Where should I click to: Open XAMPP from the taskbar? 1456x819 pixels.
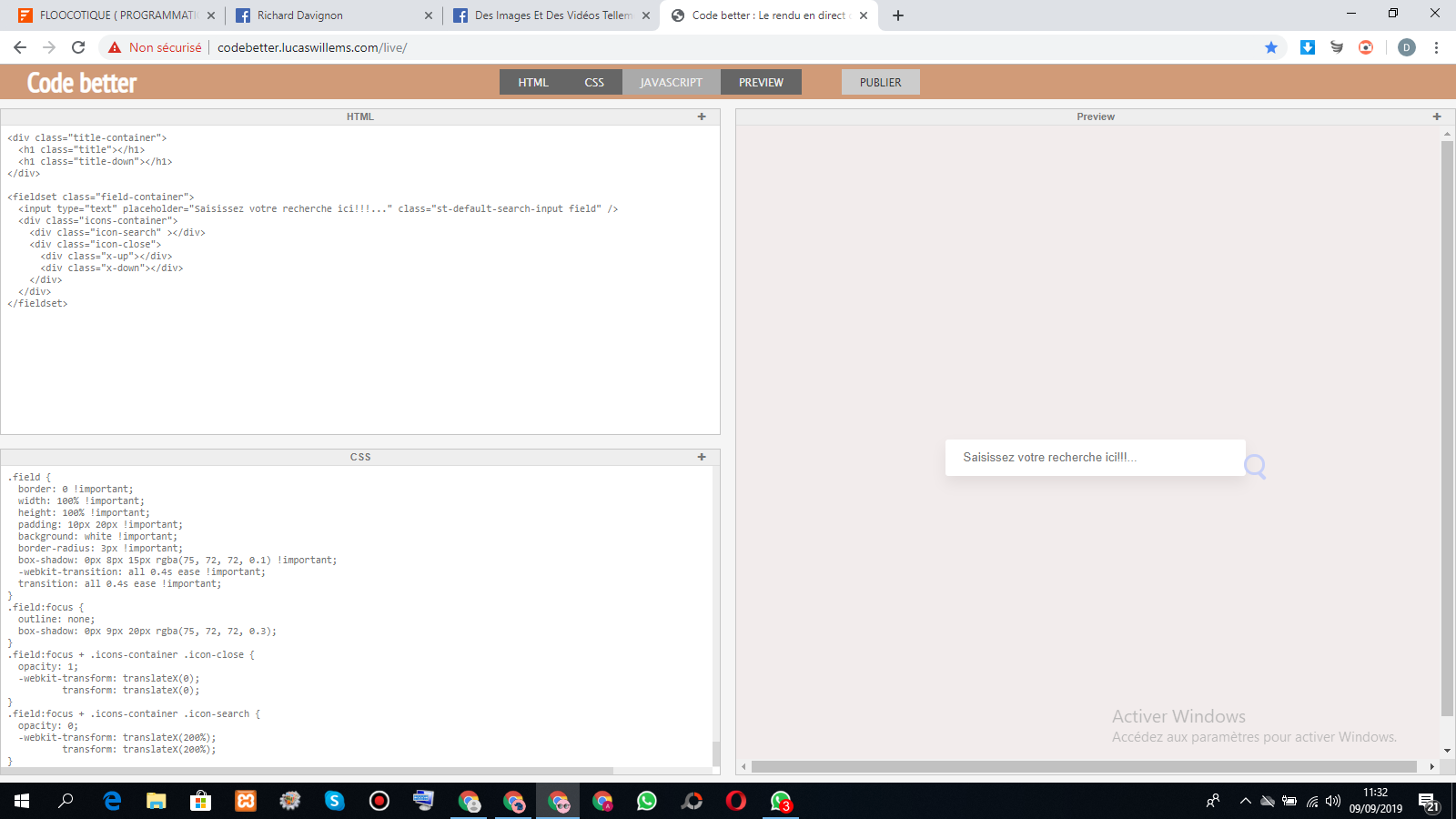click(x=246, y=801)
